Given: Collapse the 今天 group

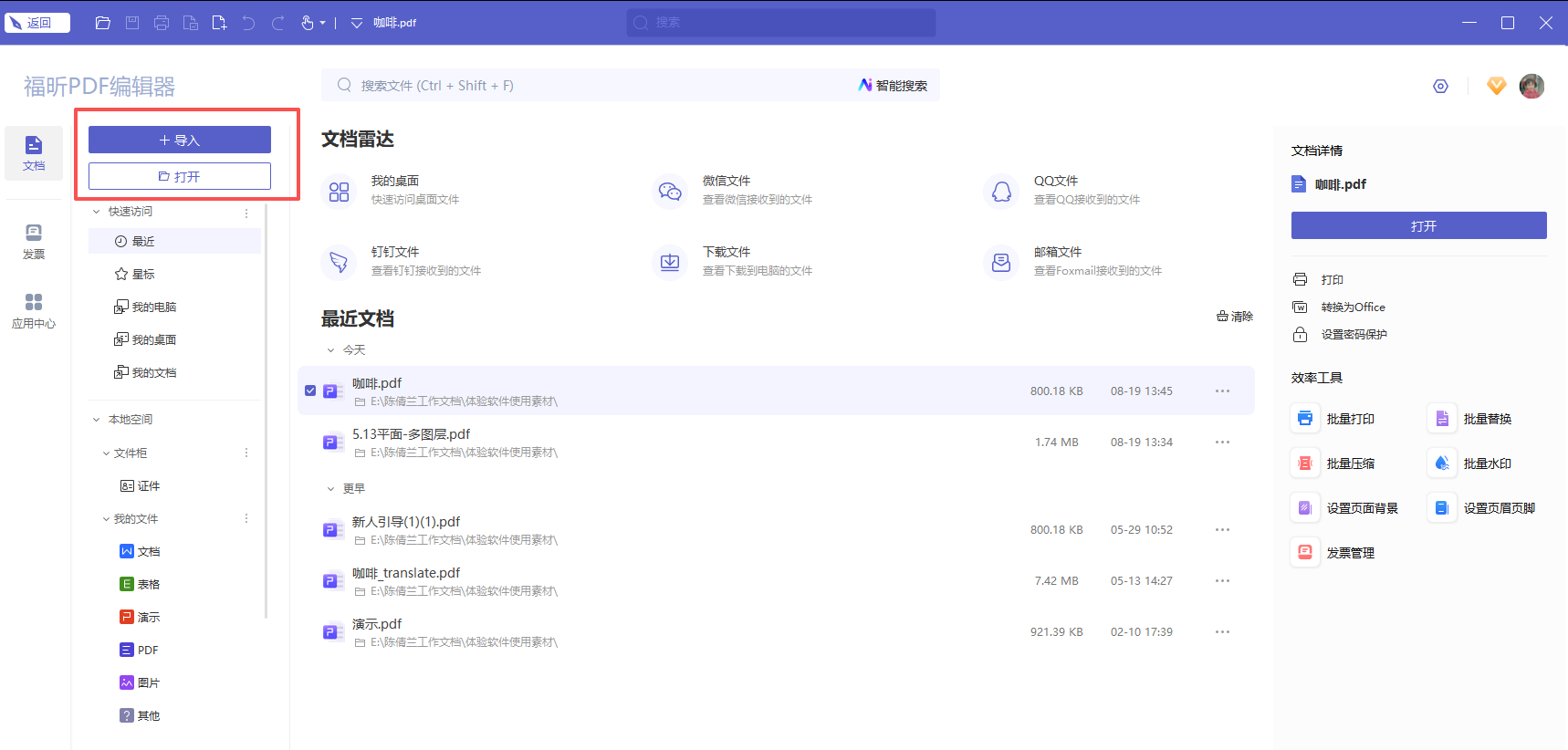Looking at the screenshot, I should [x=330, y=350].
